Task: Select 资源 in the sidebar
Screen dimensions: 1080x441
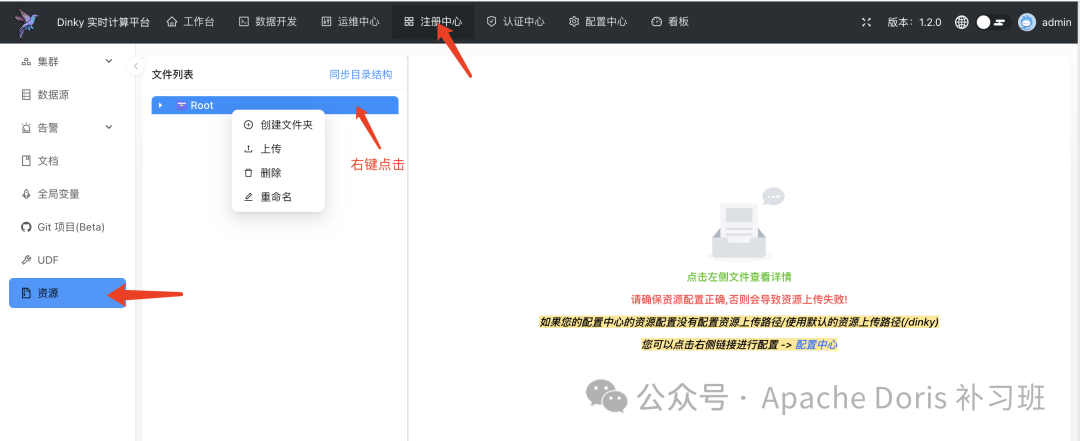Action: 68,293
